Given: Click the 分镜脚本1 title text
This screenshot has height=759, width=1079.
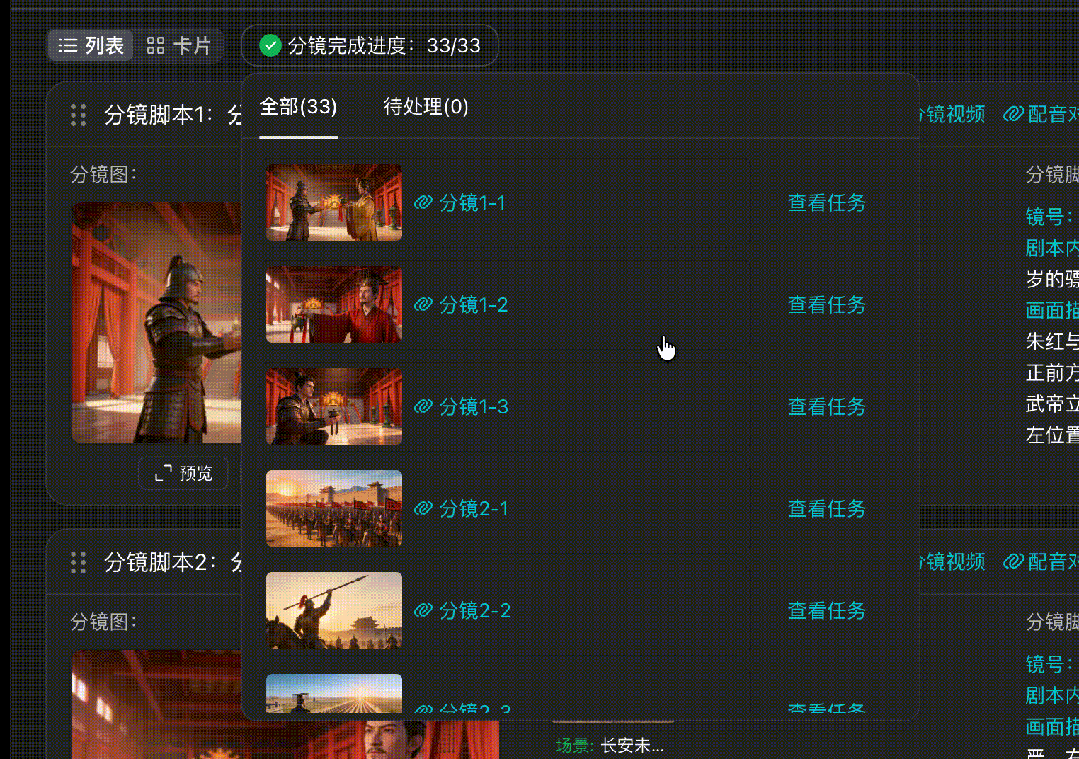Looking at the screenshot, I should point(173,115).
